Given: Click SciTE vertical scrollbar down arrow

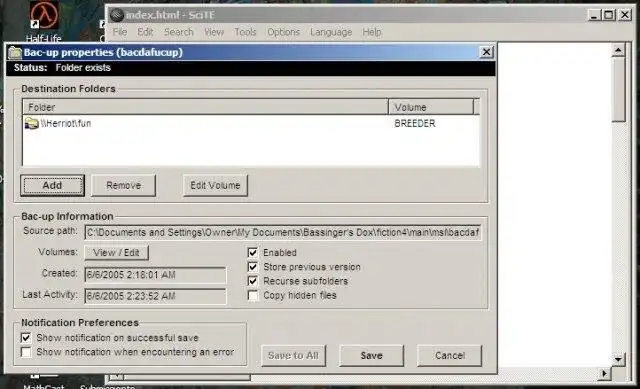Looking at the screenshot, I should 618,359.
